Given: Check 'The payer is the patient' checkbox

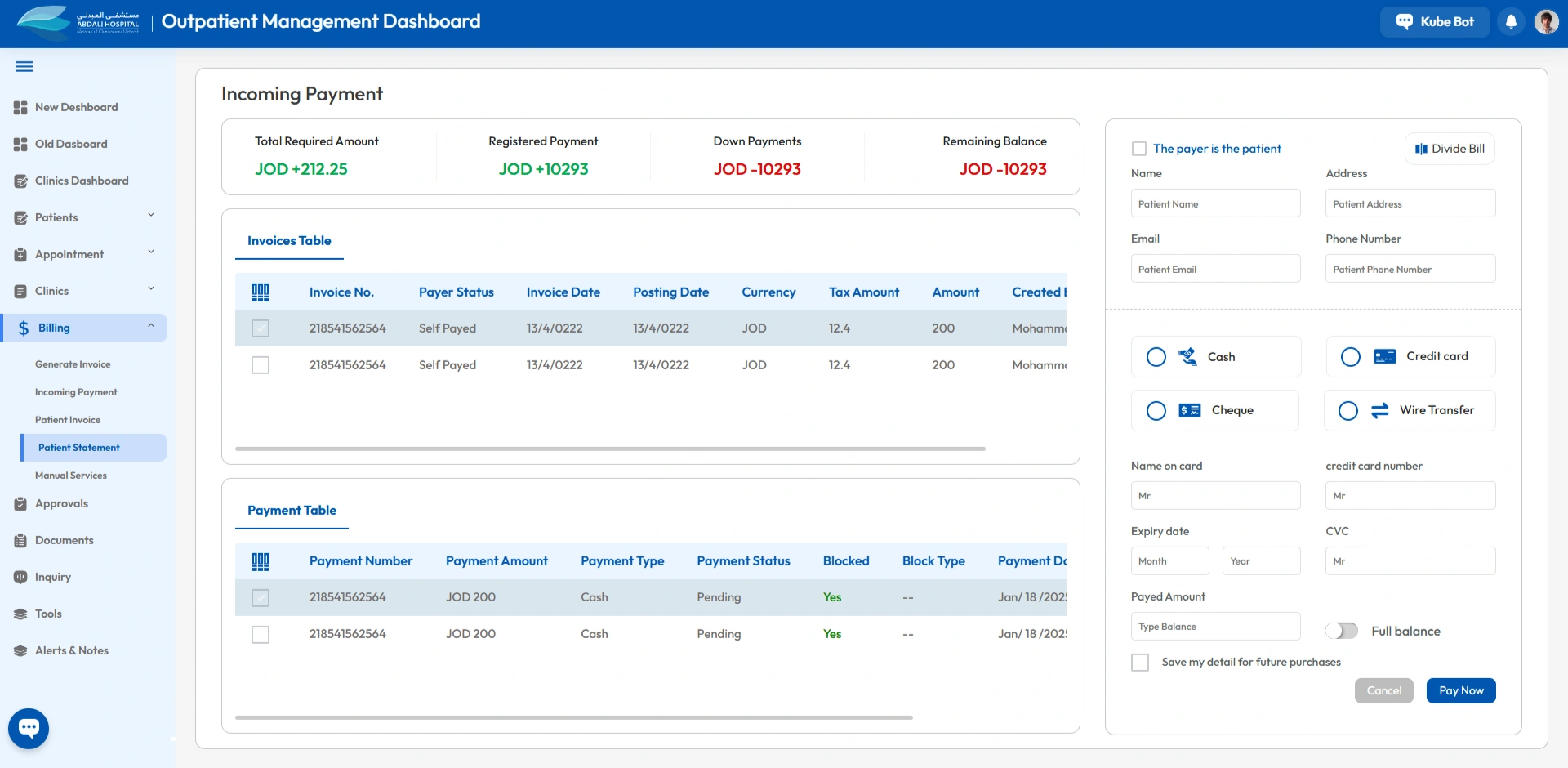Looking at the screenshot, I should click(x=1139, y=149).
